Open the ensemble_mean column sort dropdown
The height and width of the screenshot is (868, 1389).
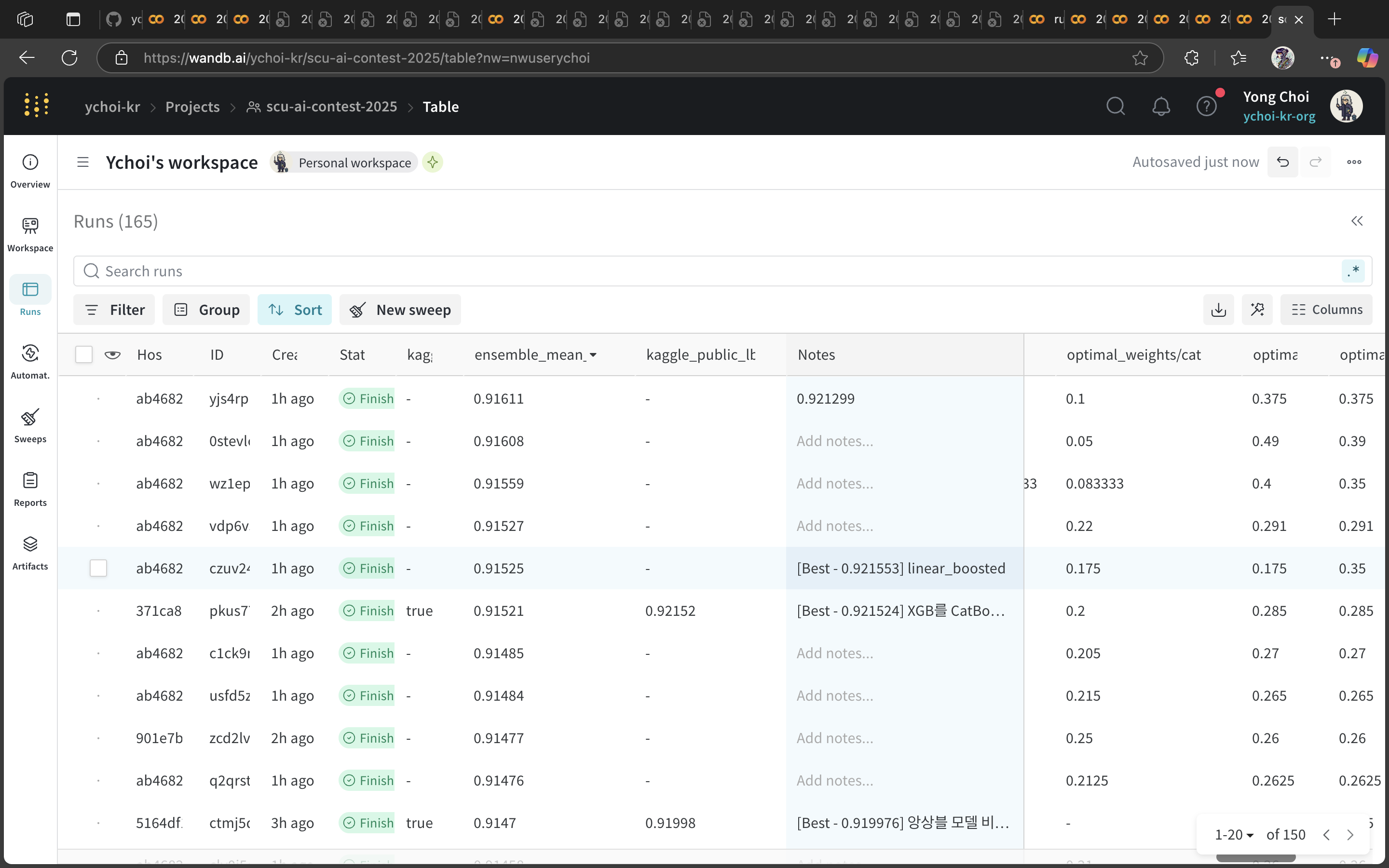click(x=593, y=355)
